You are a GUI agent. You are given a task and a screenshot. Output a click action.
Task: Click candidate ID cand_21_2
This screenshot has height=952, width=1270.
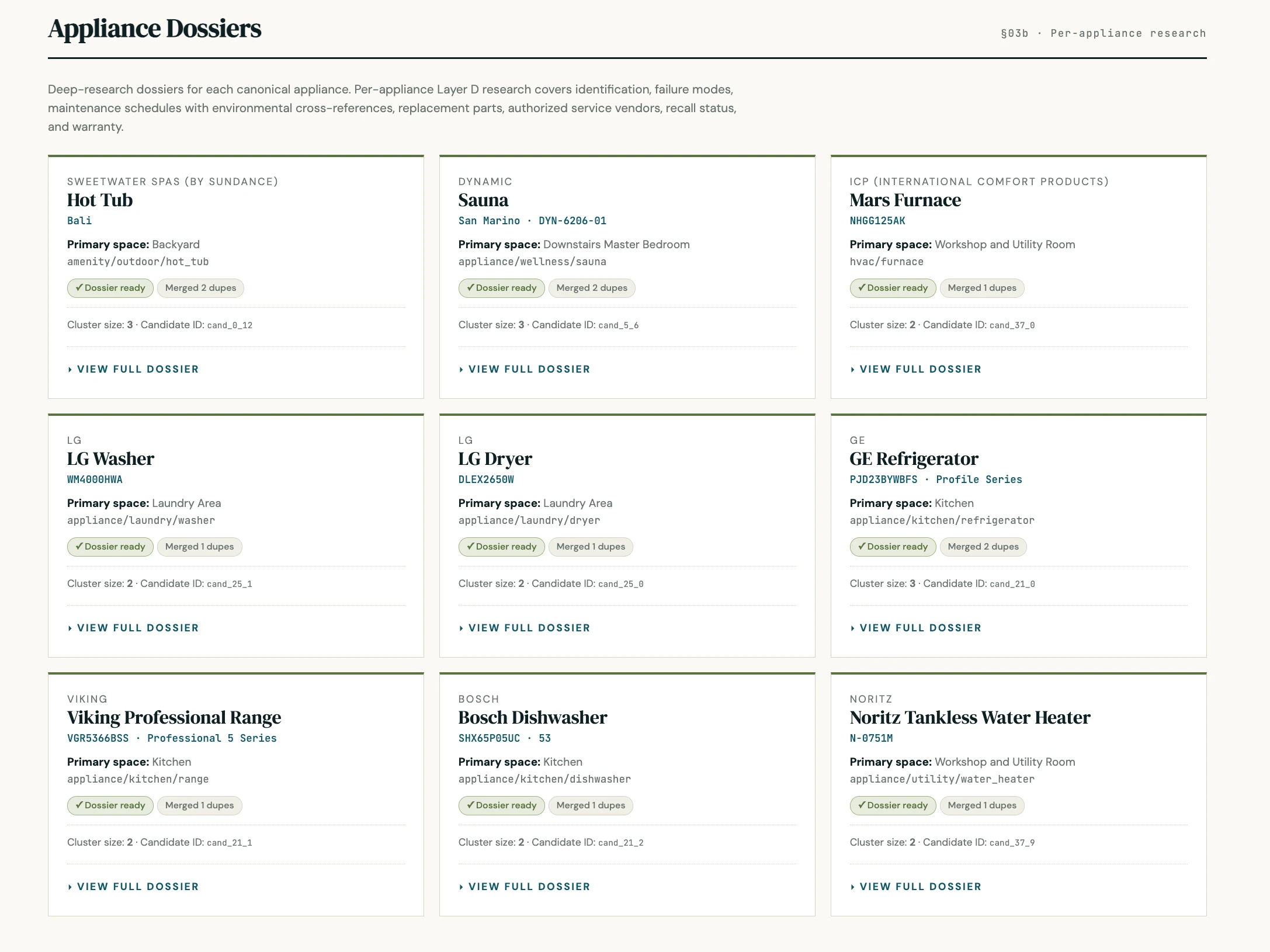(x=621, y=843)
